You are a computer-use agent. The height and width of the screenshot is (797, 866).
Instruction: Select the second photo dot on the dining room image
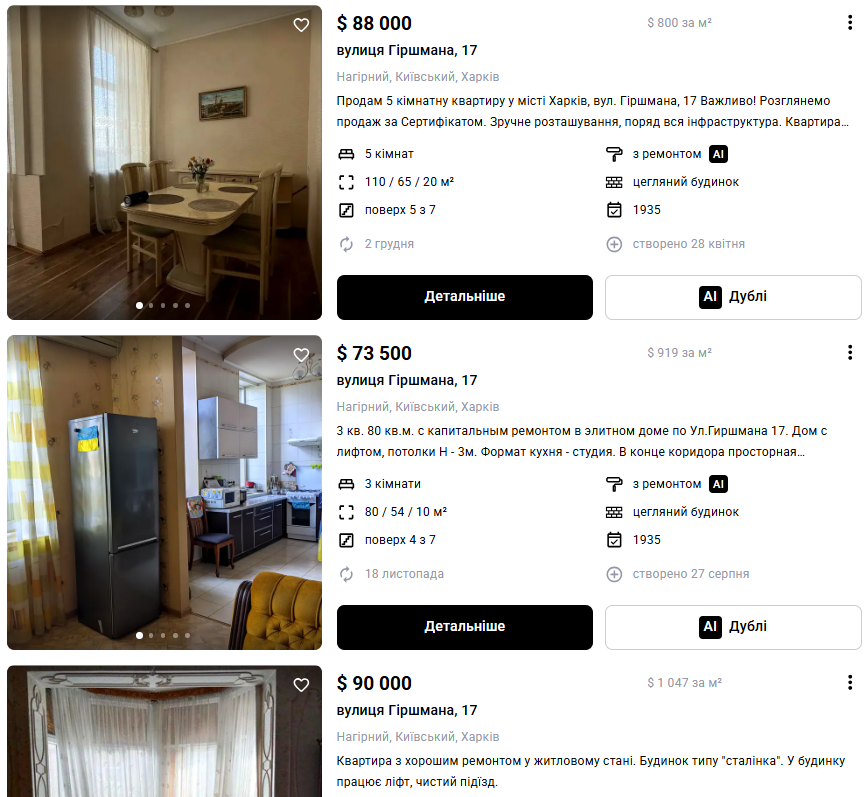pos(151,305)
